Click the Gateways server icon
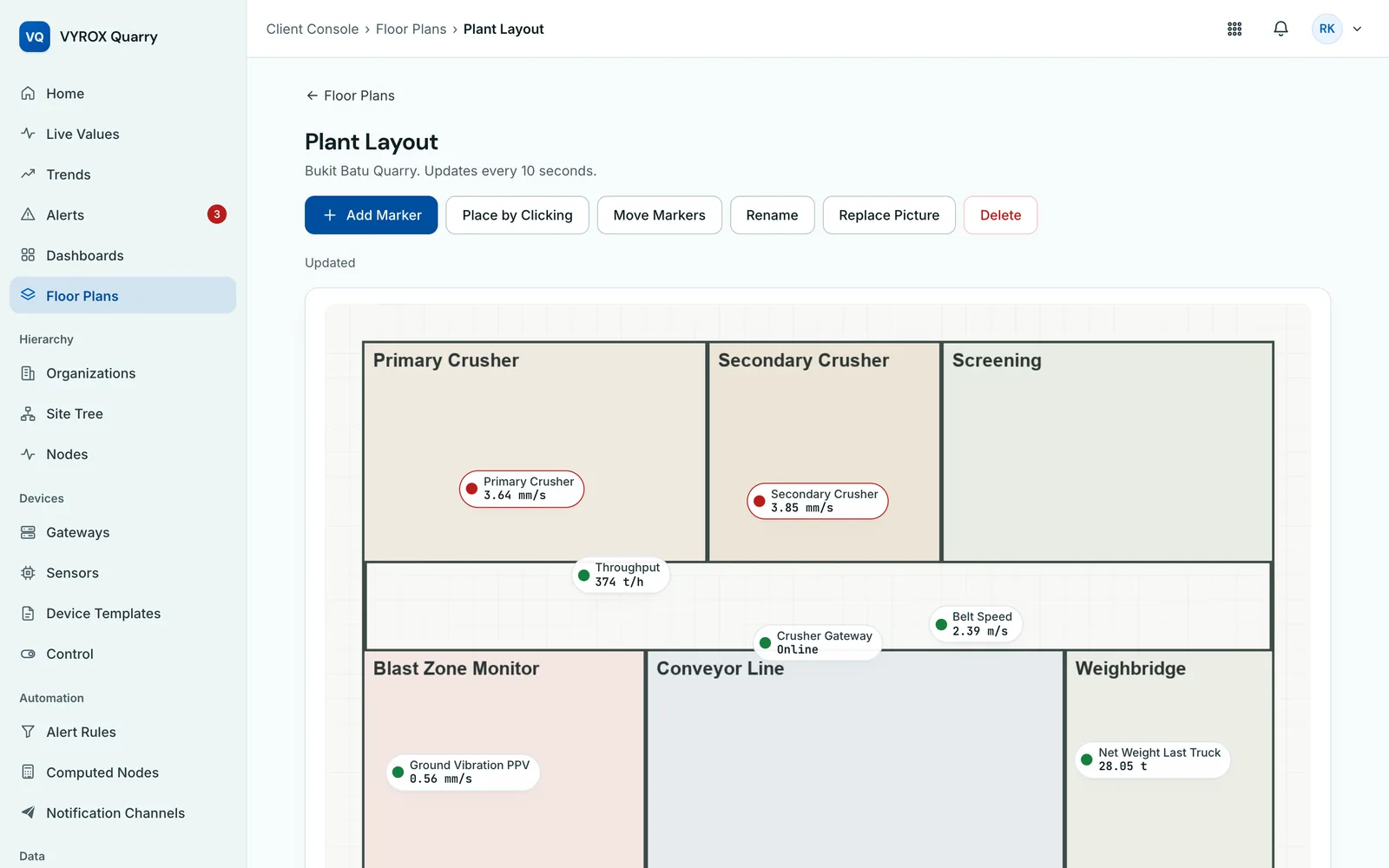This screenshot has width=1389, height=868. pyautogui.click(x=28, y=532)
